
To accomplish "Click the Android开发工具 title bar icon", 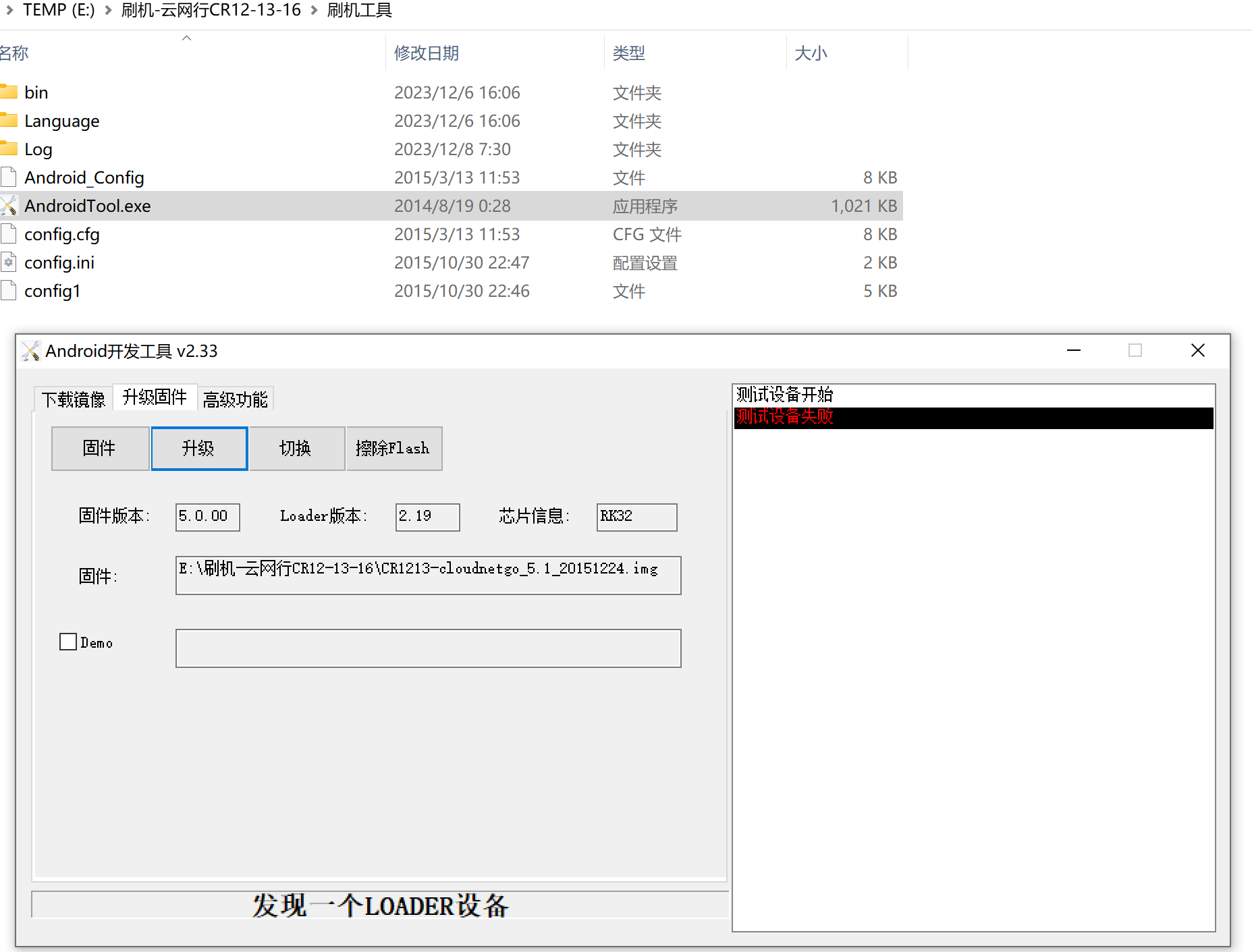I will pos(30,351).
